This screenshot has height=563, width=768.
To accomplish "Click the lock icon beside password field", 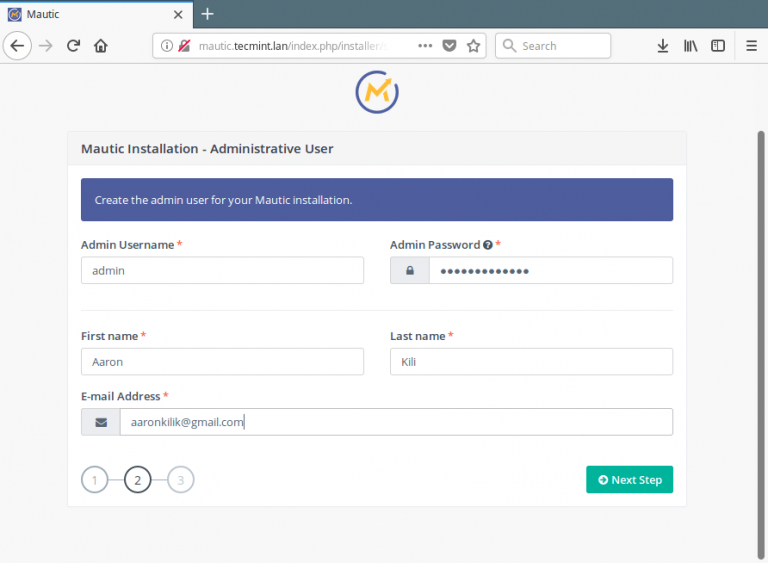I will 409,271.
